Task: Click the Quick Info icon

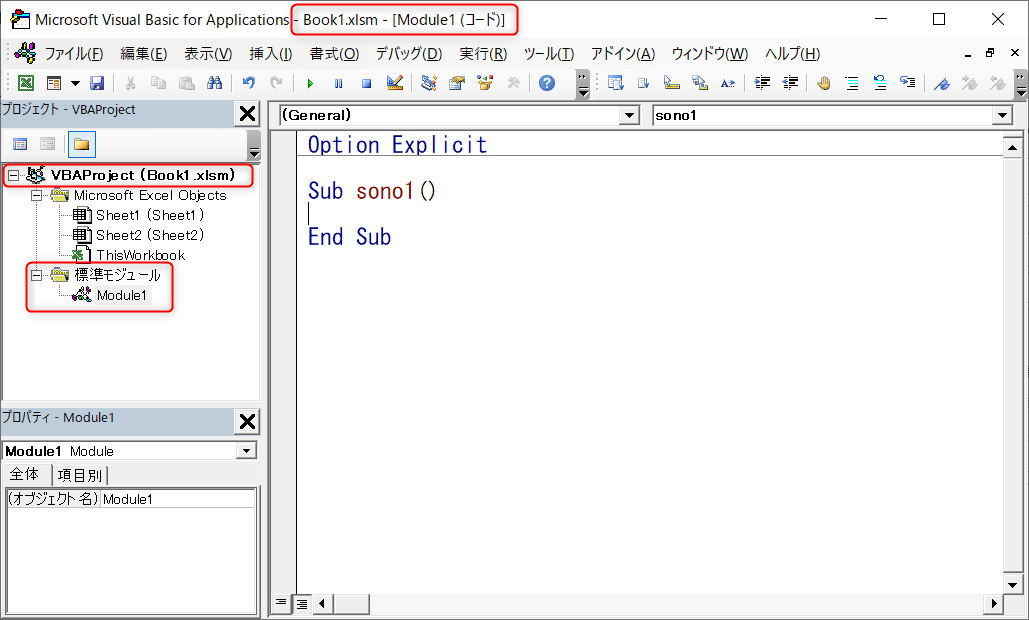Action: tap(671, 83)
